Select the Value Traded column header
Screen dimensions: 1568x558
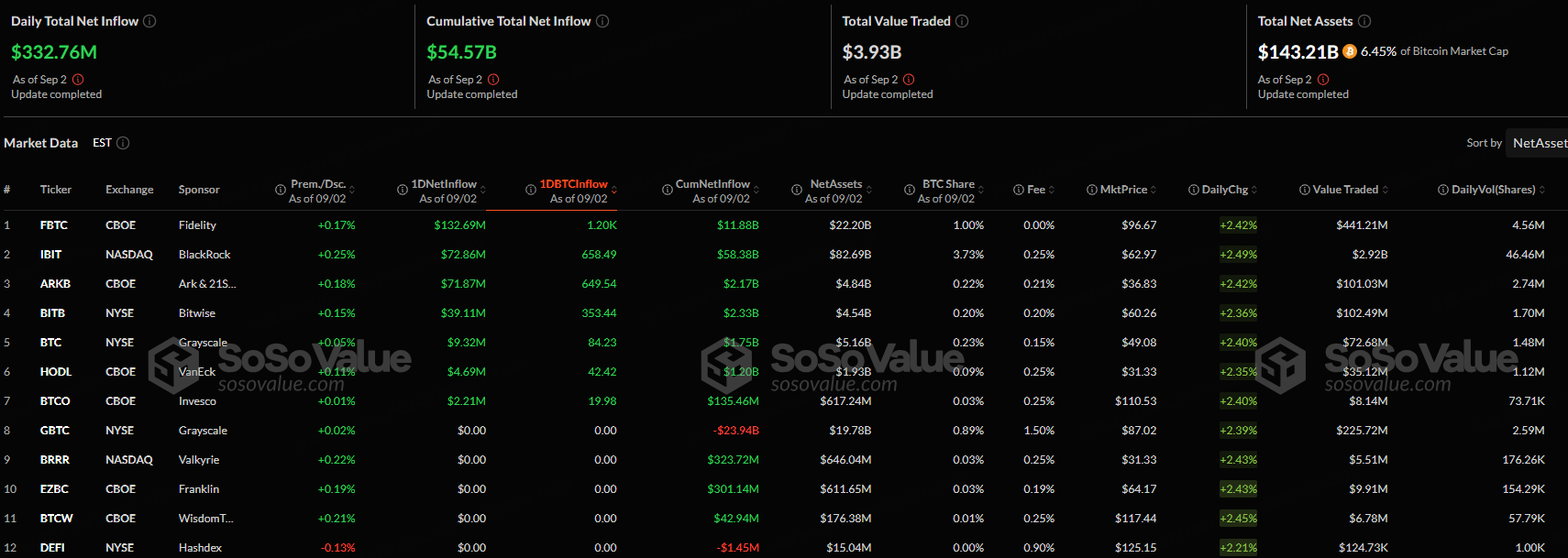(1344, 190)
